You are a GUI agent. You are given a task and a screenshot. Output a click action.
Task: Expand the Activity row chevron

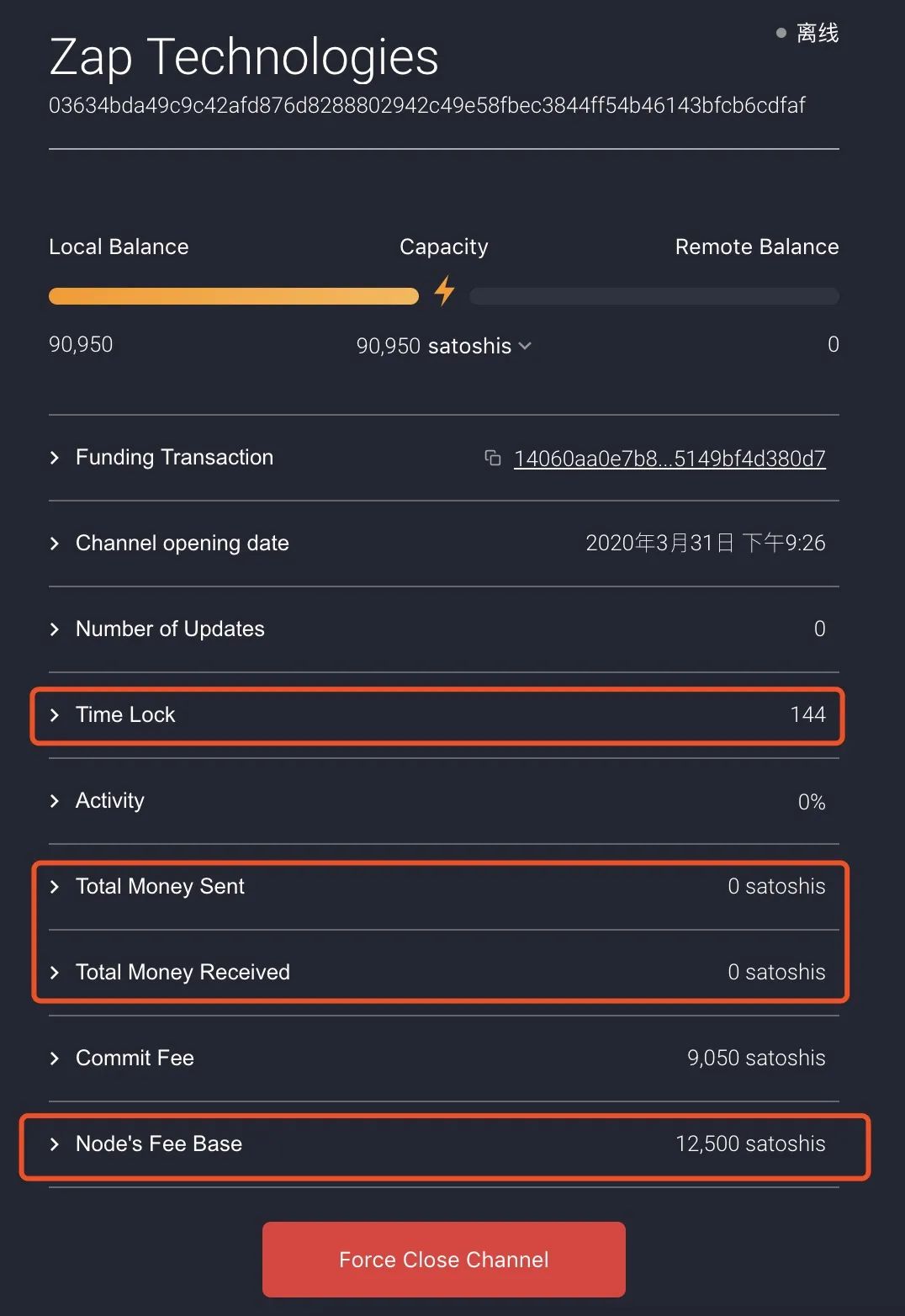tap(55, 801)
